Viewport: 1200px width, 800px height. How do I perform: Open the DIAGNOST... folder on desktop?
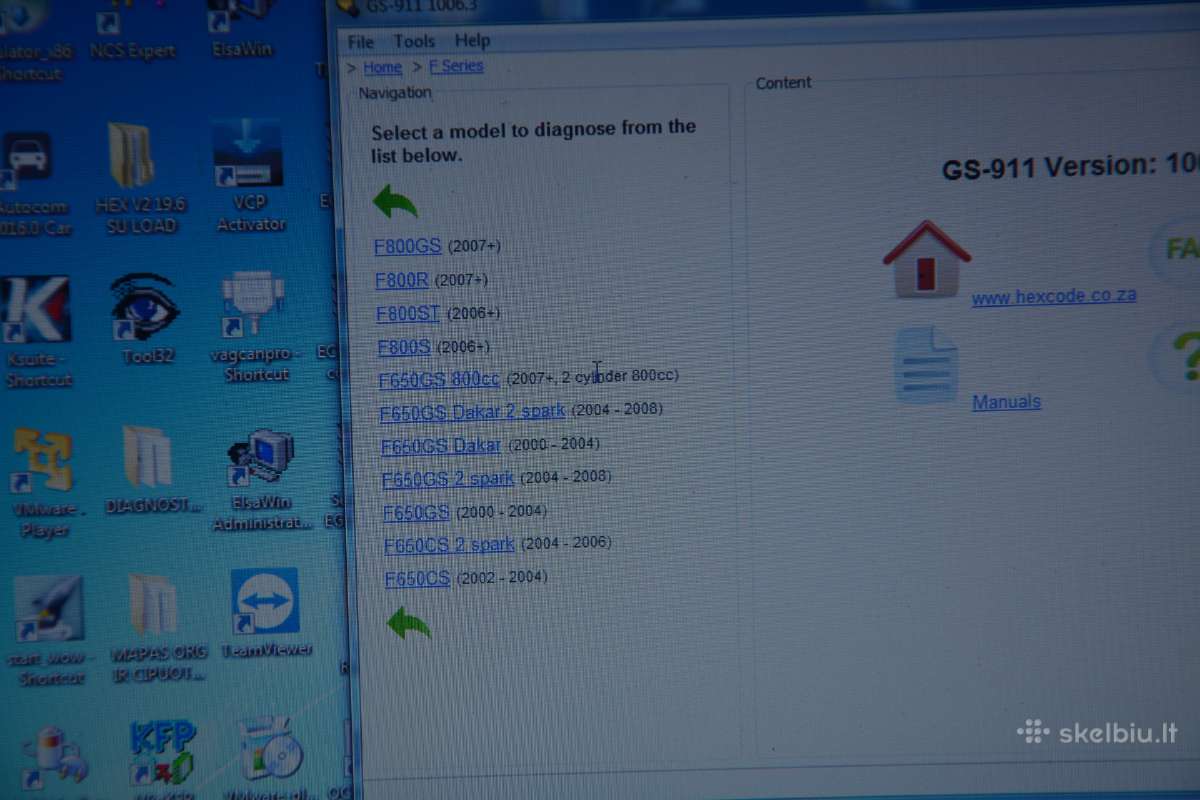click(x=153, y=470)
